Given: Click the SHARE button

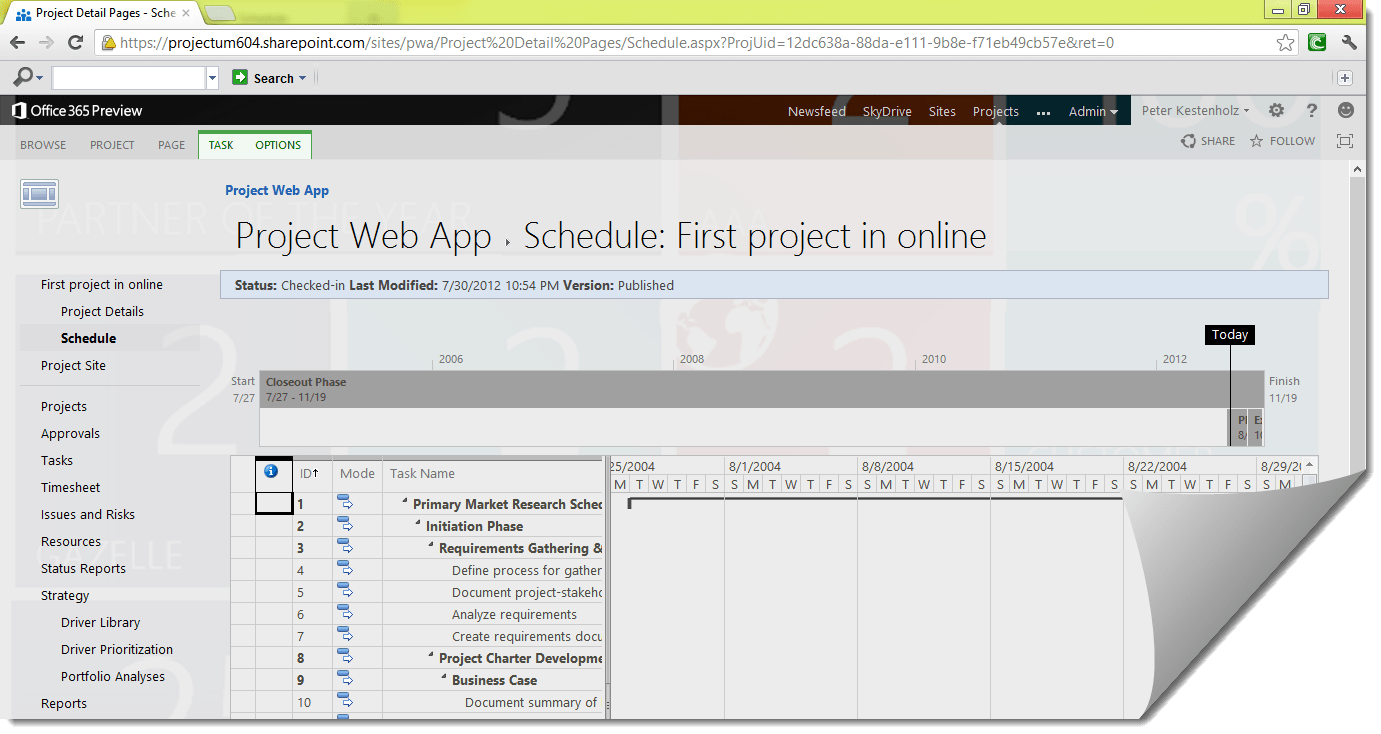Looking at the screenshot, I should [1208, 141].
